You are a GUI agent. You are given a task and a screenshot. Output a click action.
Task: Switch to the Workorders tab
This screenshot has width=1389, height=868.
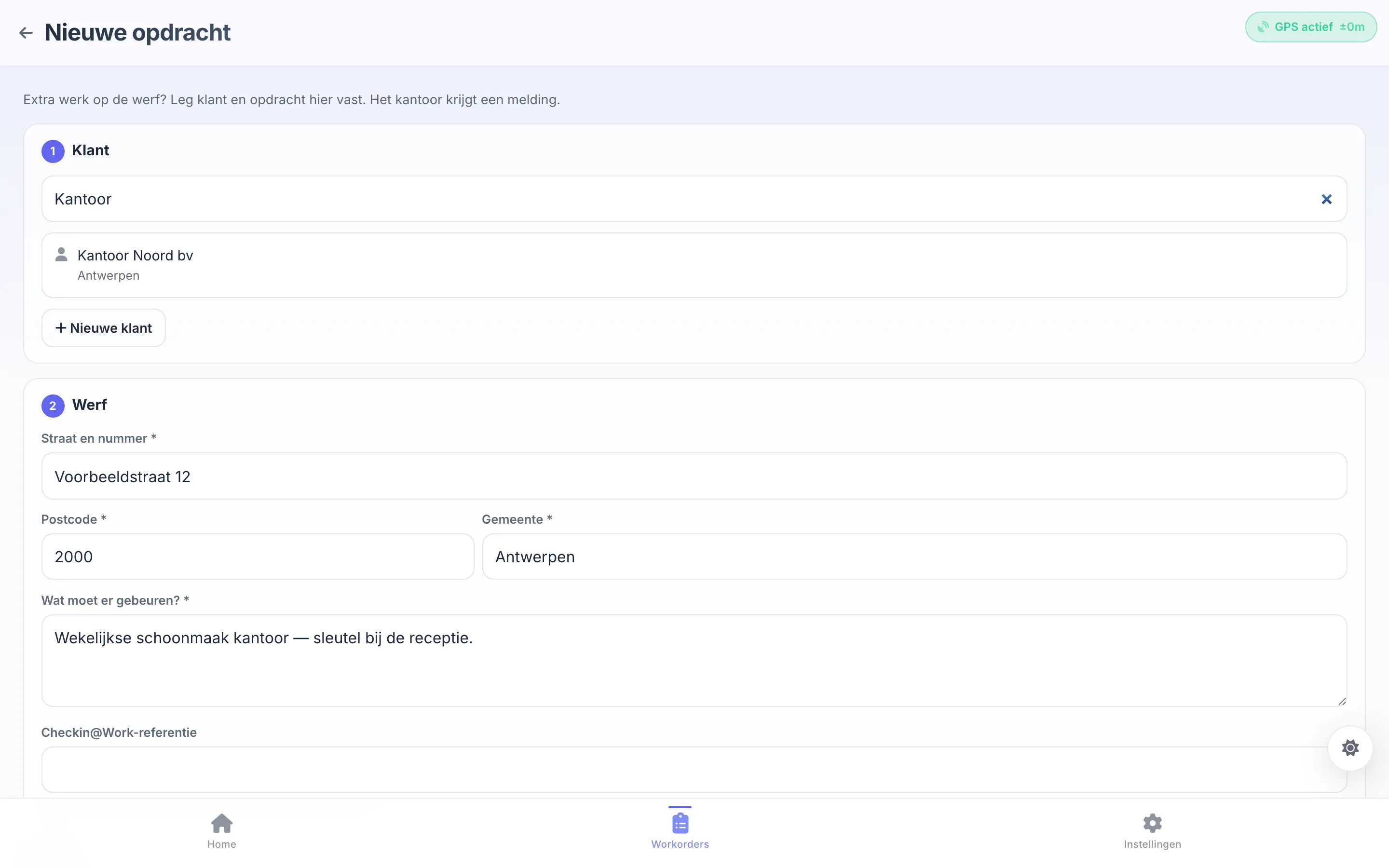point(680,831)
